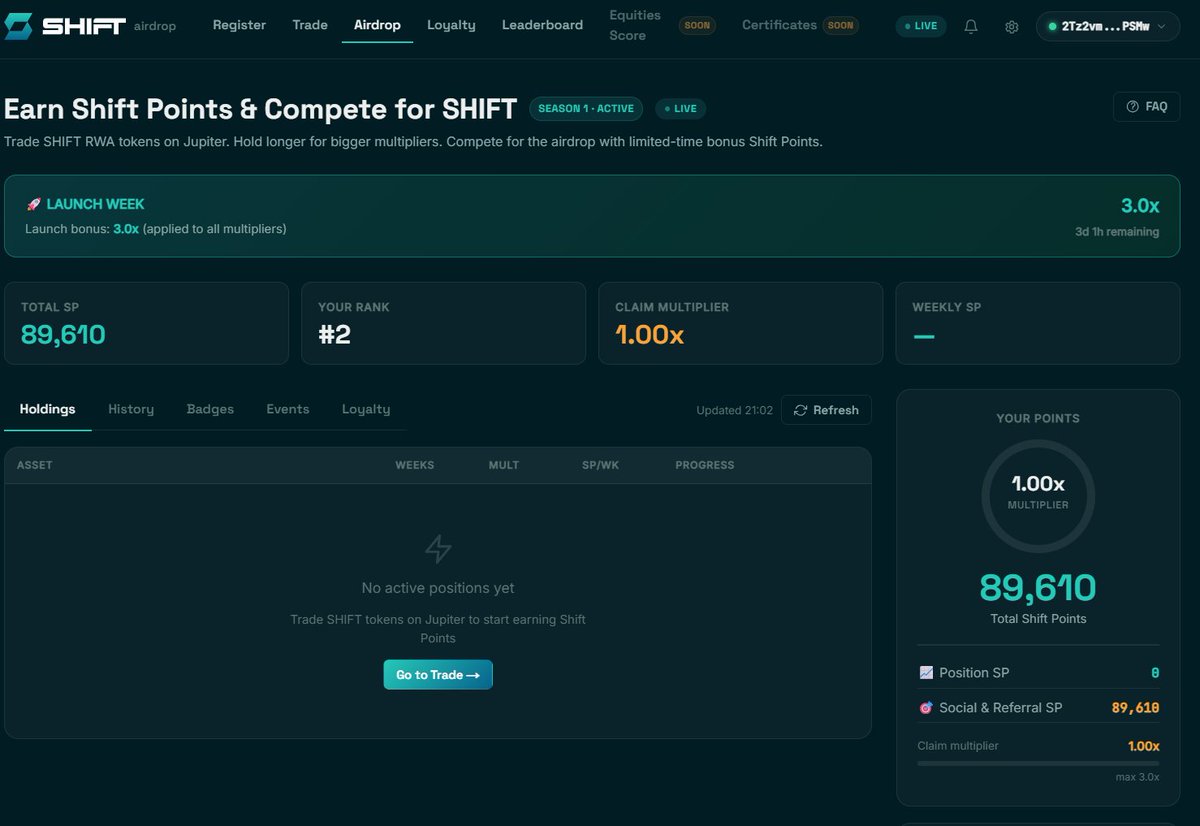Click the 'Total Shift Points' label
This screenshot has width=1200, height=826.
(1038, 619)
